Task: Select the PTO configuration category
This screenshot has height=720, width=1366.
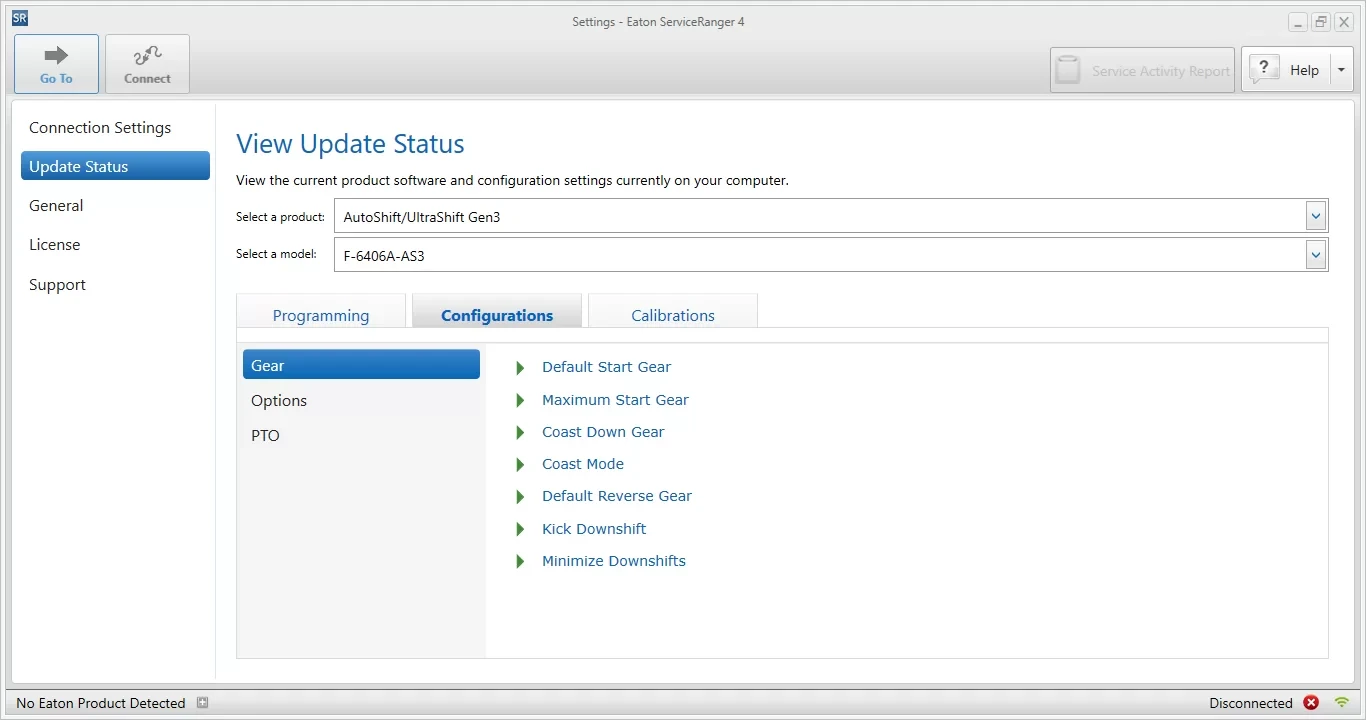Action: coord(266,436)
